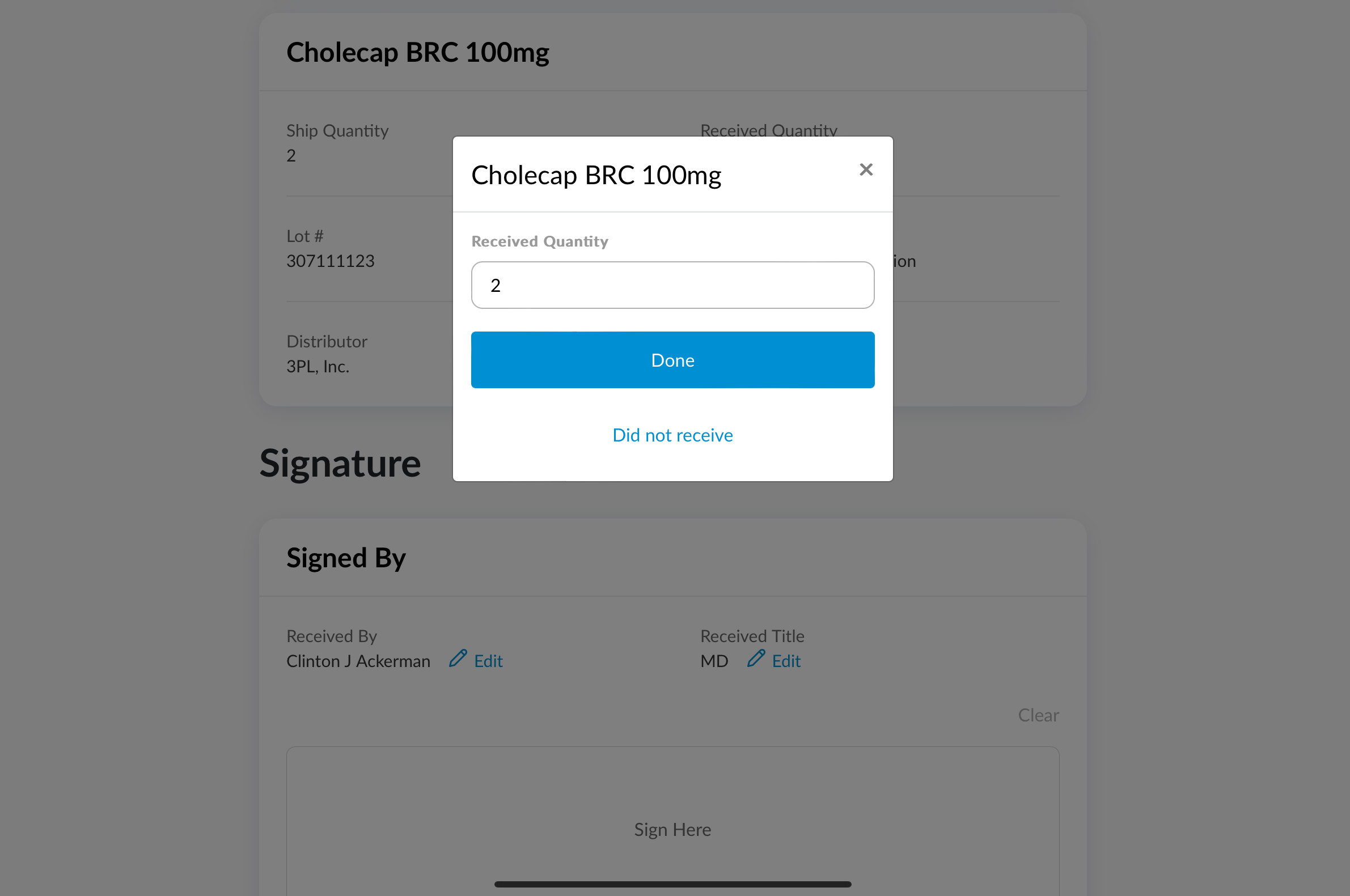The width and height of the screenshot is (1350, 896).
Task: Clear the signature with the Clear button
Action: [x=1038, y=715]
